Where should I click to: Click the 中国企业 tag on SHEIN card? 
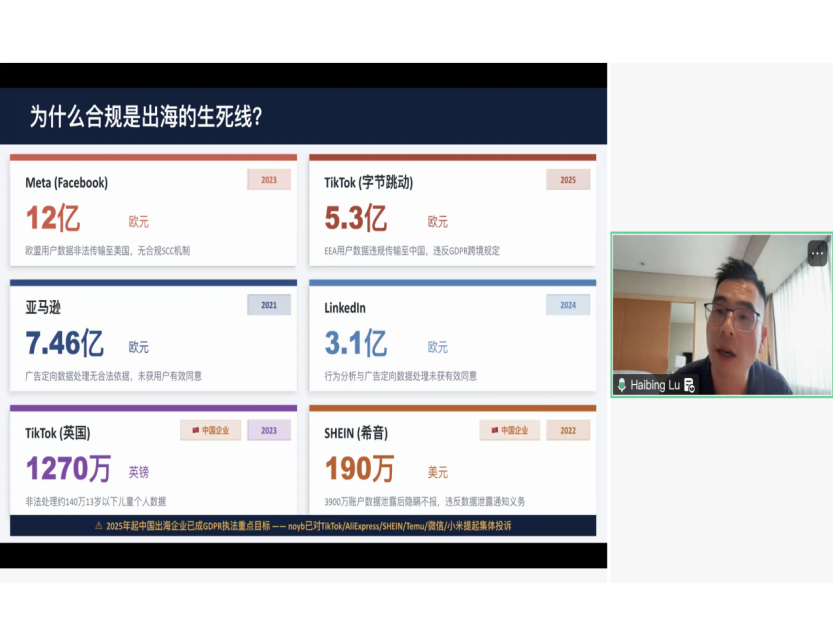[510, 430]
